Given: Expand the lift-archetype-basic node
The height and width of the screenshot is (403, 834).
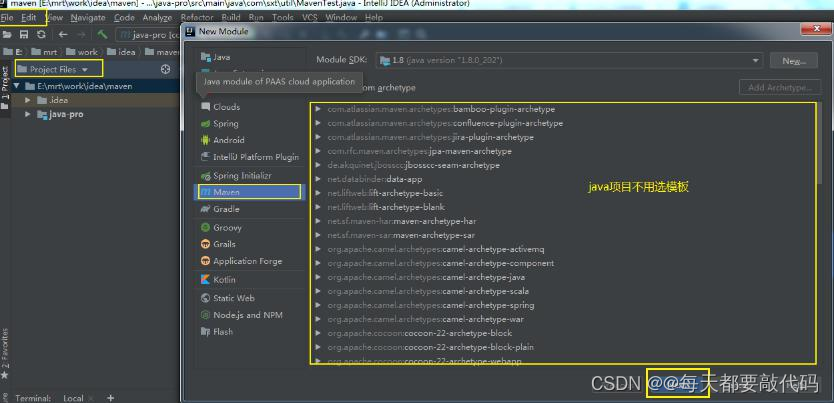Looking at the screenshot, I should click(318, 193).
